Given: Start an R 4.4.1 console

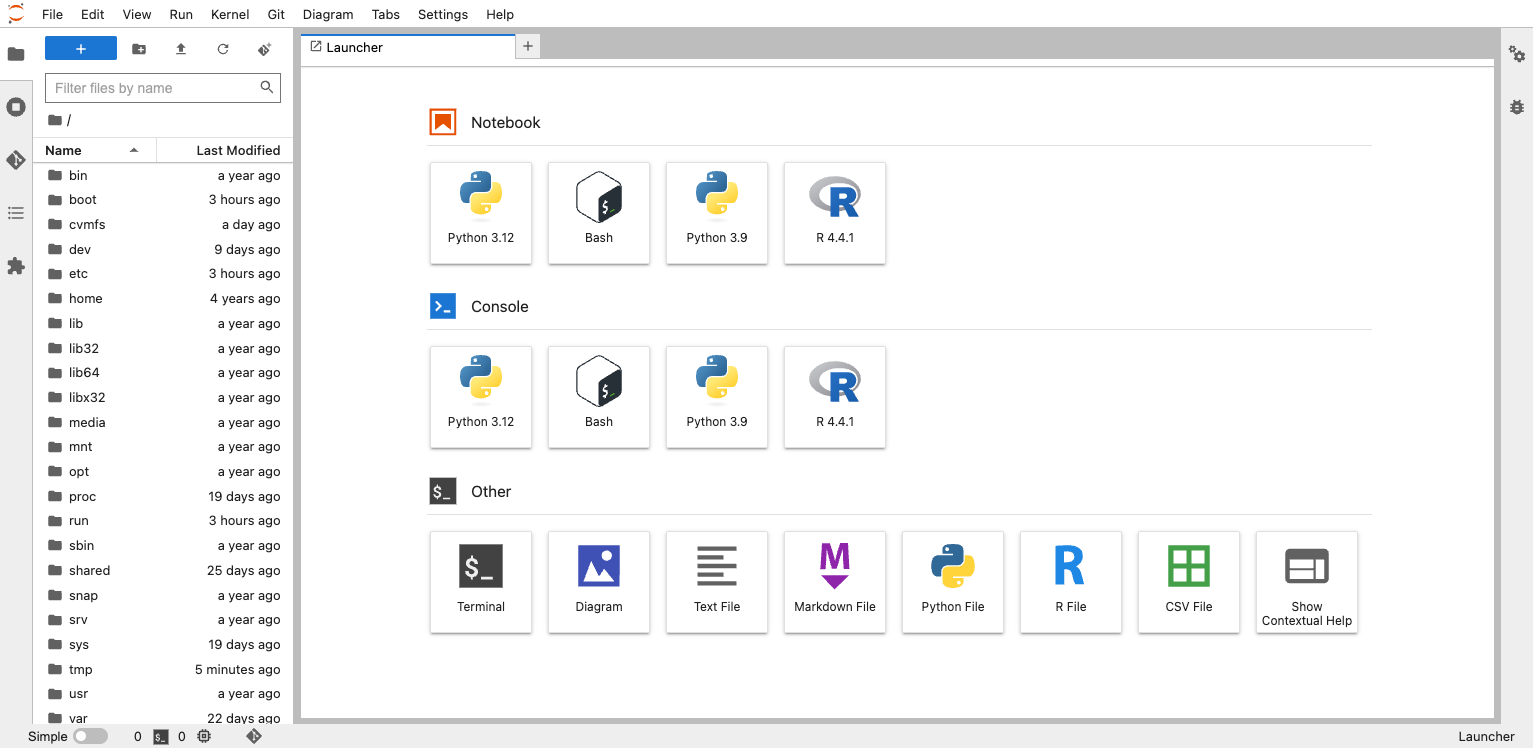Looking at the screenshot, I should (835, 397).
